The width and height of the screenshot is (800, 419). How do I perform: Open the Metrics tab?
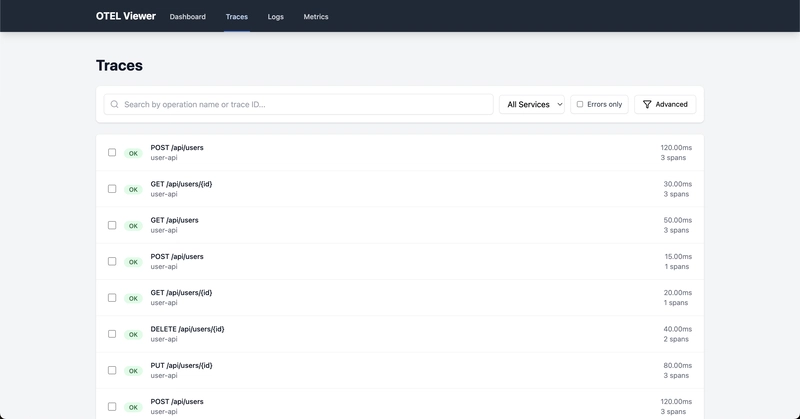coord(316,17)
